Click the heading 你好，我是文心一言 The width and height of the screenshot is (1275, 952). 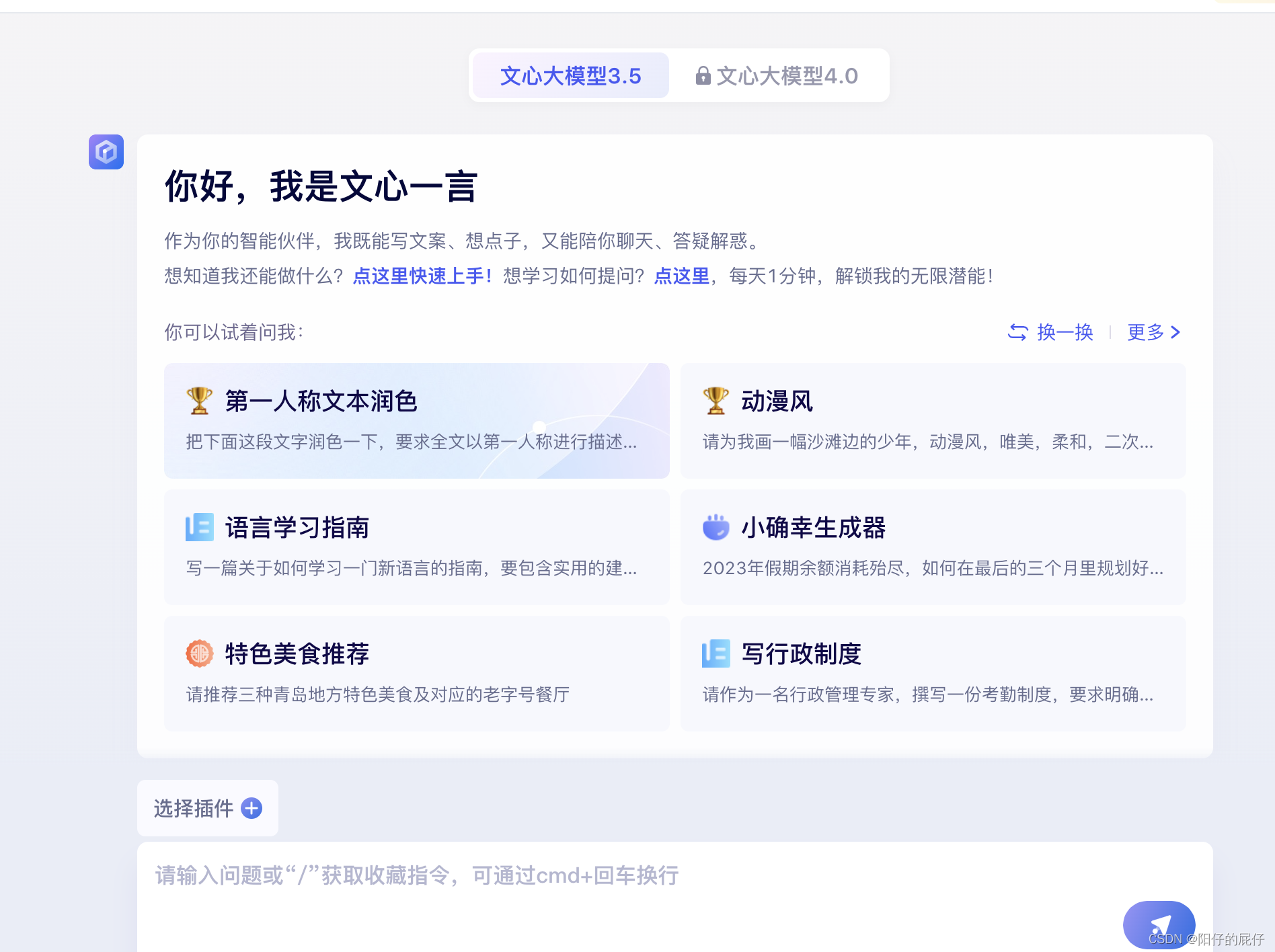coord(321,186)
